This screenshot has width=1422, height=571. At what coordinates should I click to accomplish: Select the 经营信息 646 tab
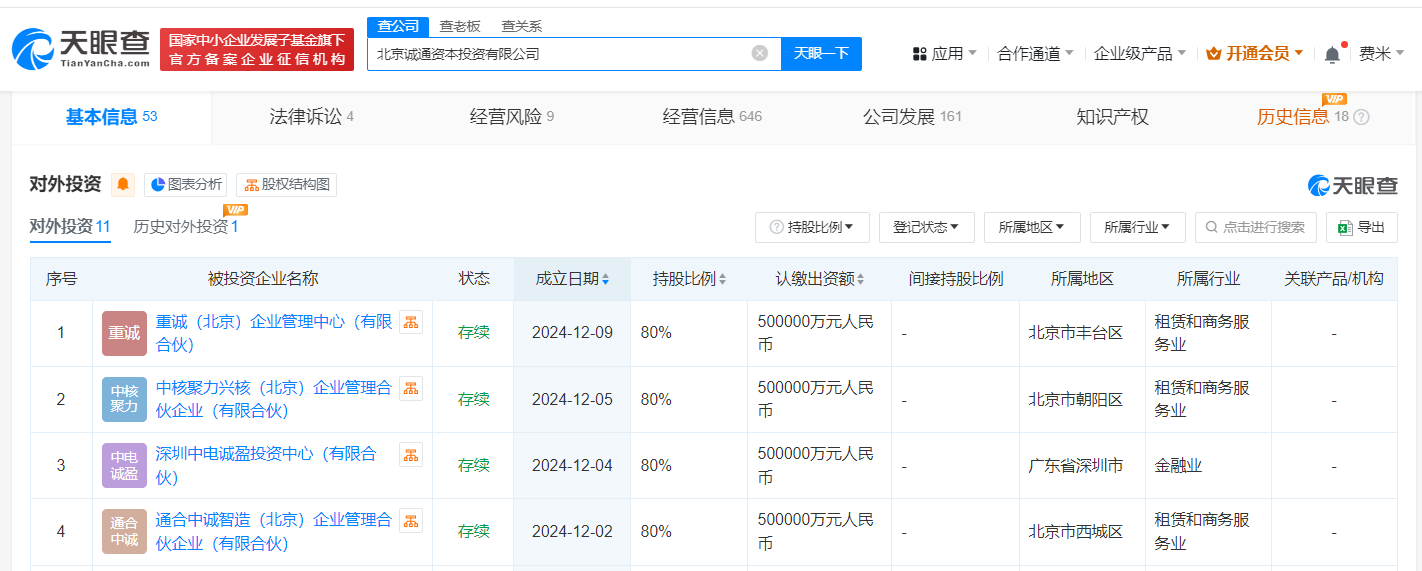[712, 117]
